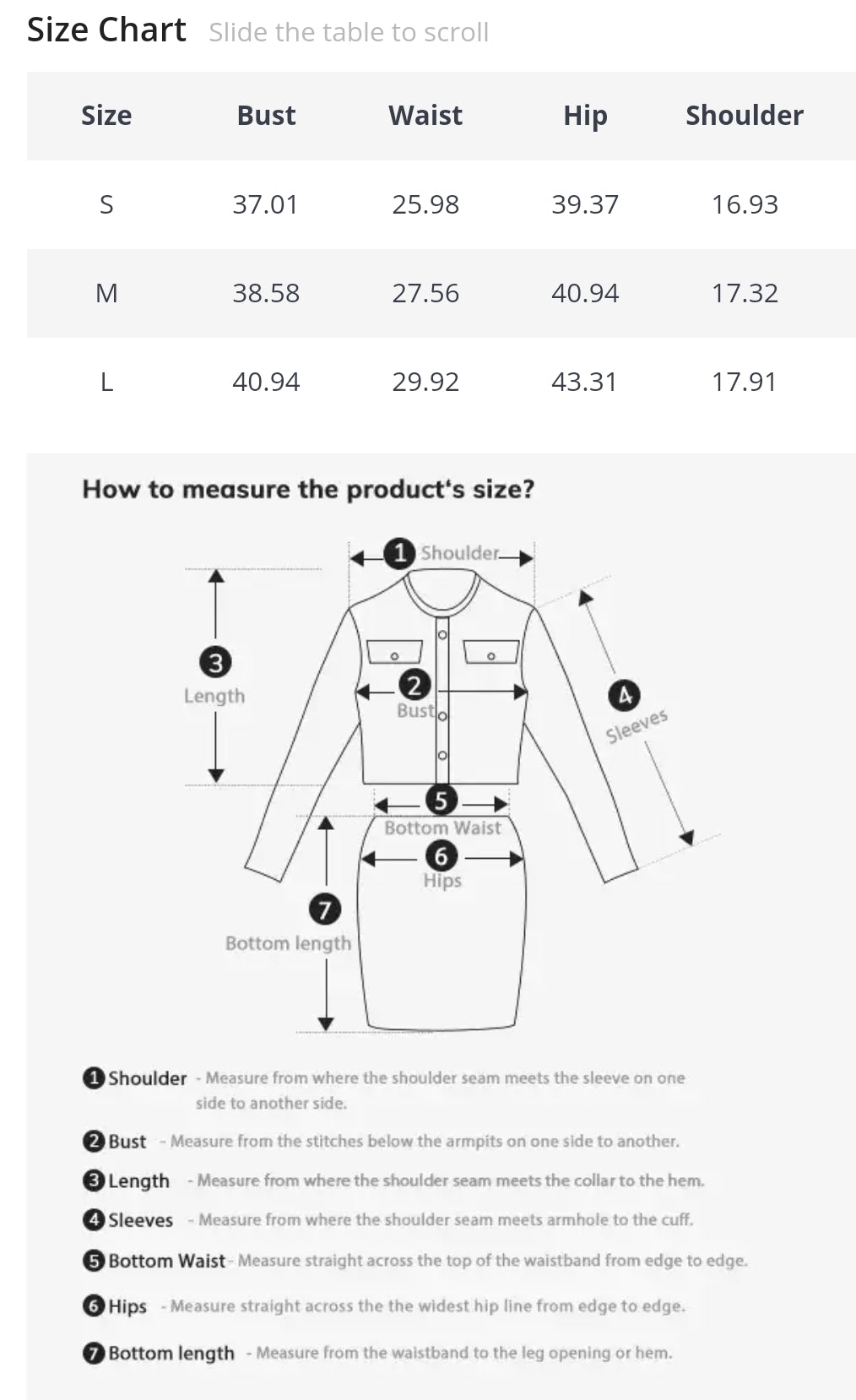The height and width of the screenshot is (1400, 856).
Task: Click the number 5 Bottom Waist marker
Action: [x=441, y=800]
